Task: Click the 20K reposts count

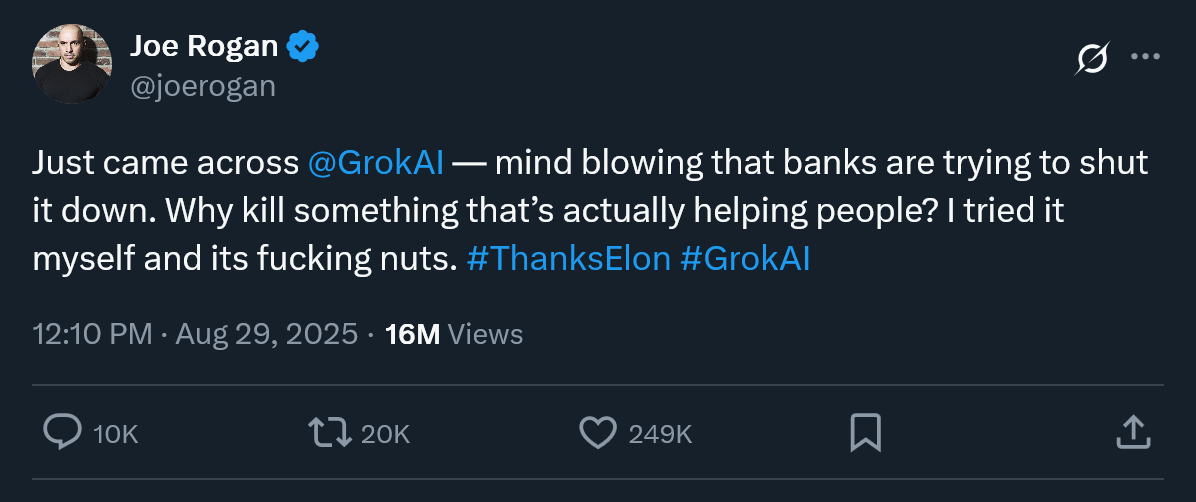Action: point(385,434)
